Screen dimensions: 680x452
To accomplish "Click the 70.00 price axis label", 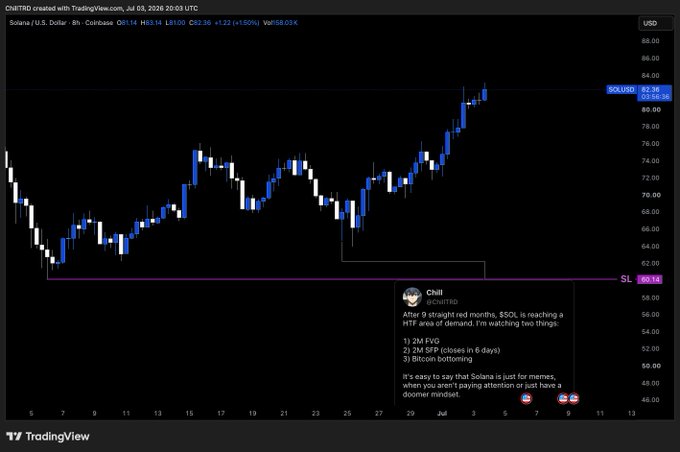I will pos(651,195).
